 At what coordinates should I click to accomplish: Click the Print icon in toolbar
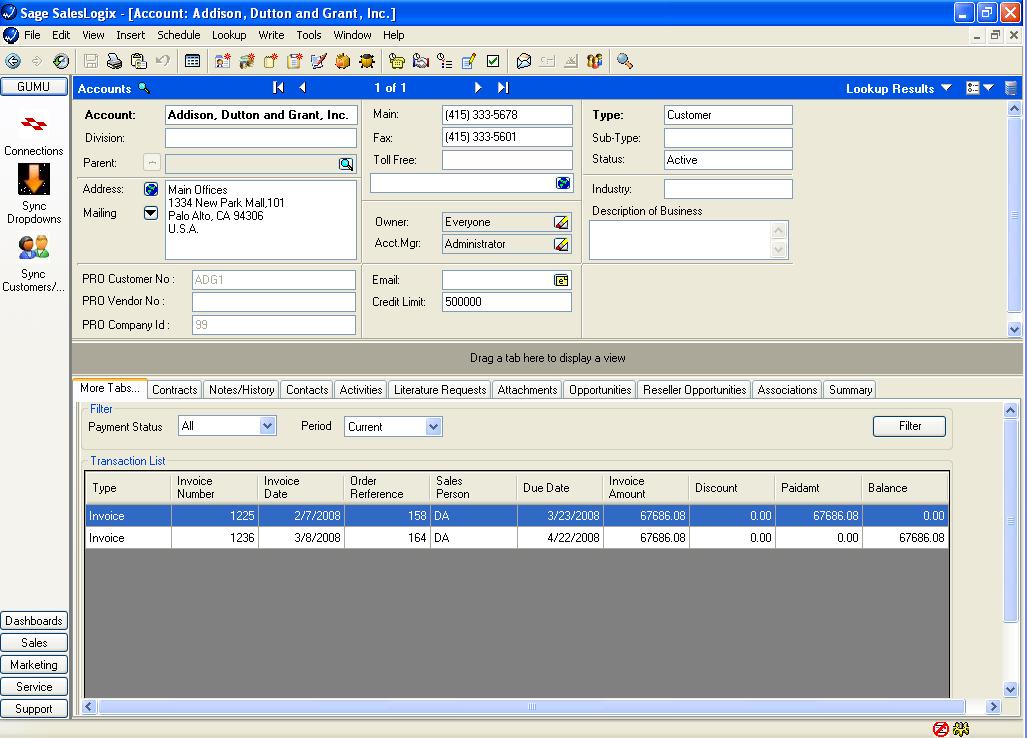tap(115, 62)
